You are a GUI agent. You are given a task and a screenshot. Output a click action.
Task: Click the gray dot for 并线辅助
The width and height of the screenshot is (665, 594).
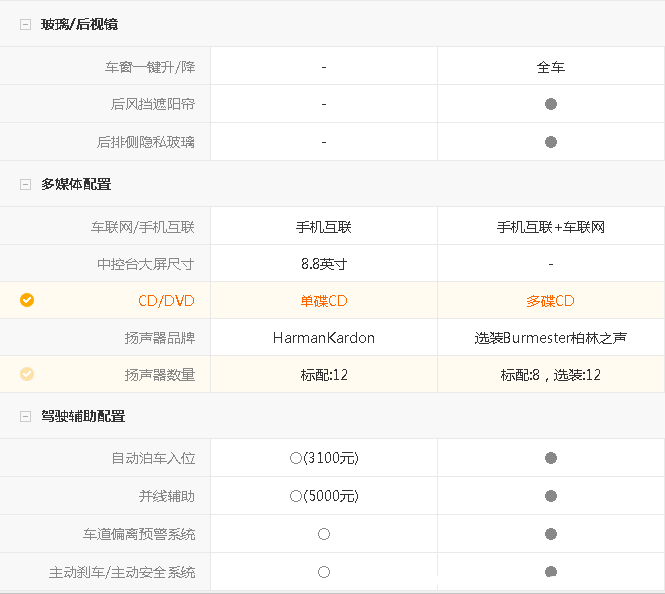pos(551,496)
